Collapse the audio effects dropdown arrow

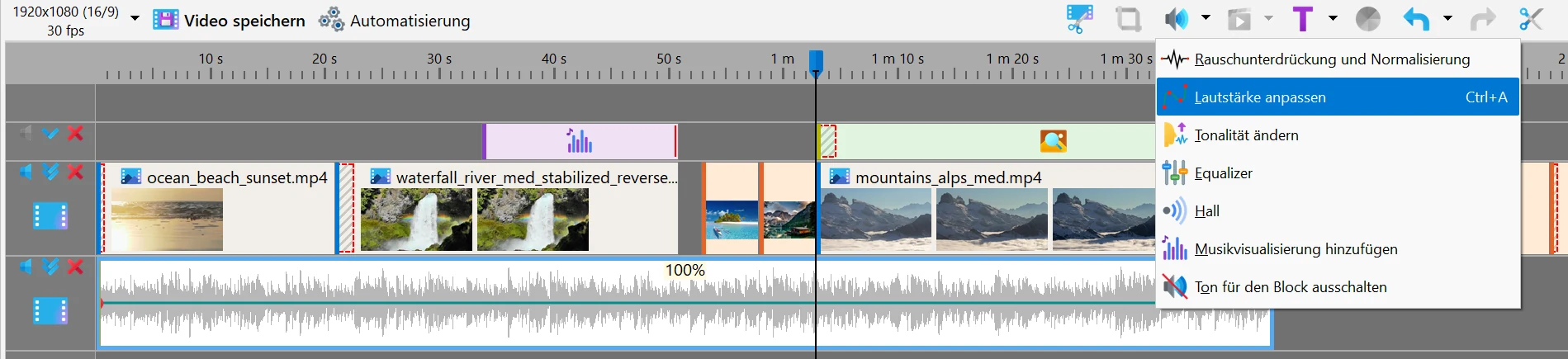pyautogui.click(x=1206, y=17)
